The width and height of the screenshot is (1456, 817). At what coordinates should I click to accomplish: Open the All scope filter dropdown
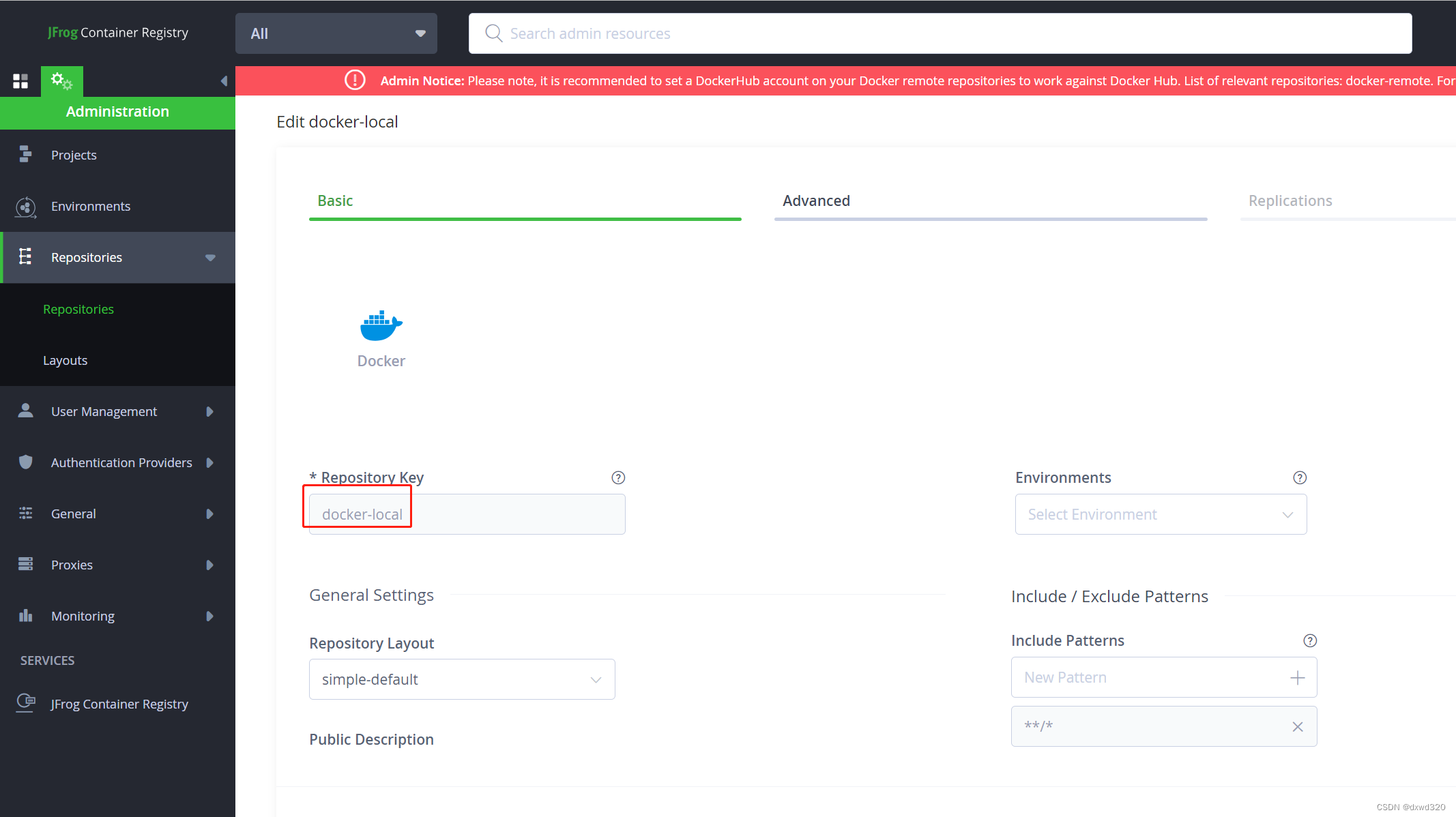point(336,33)
